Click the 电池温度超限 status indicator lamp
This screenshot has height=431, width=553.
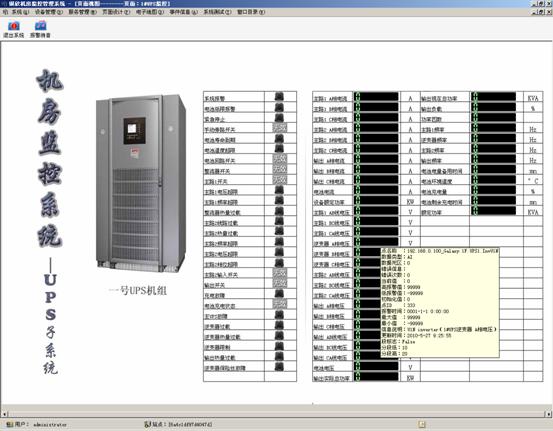pos(279,148)
